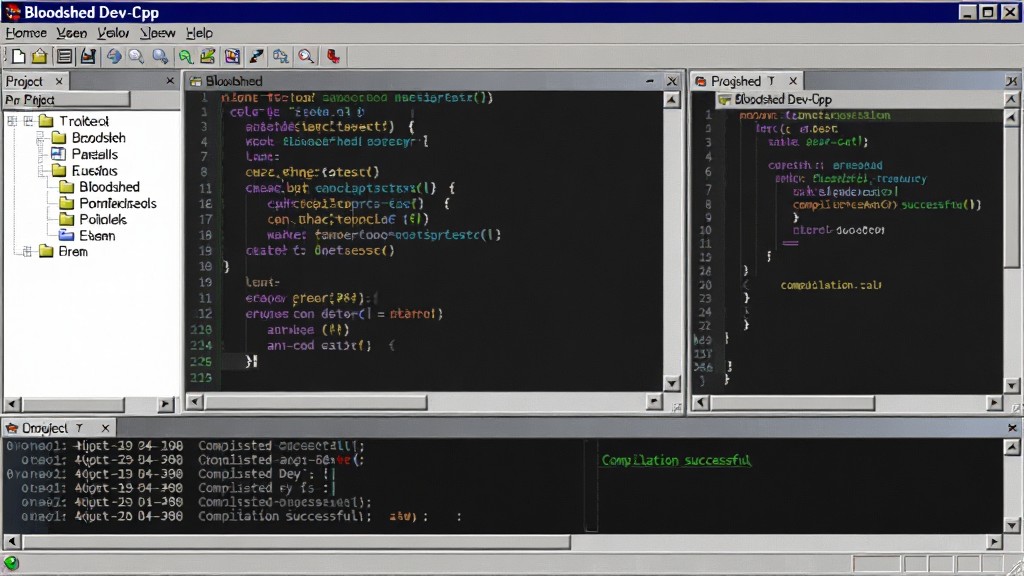
Task: Minimize the Bloodshed editor pane
Action: coord(650,81)
